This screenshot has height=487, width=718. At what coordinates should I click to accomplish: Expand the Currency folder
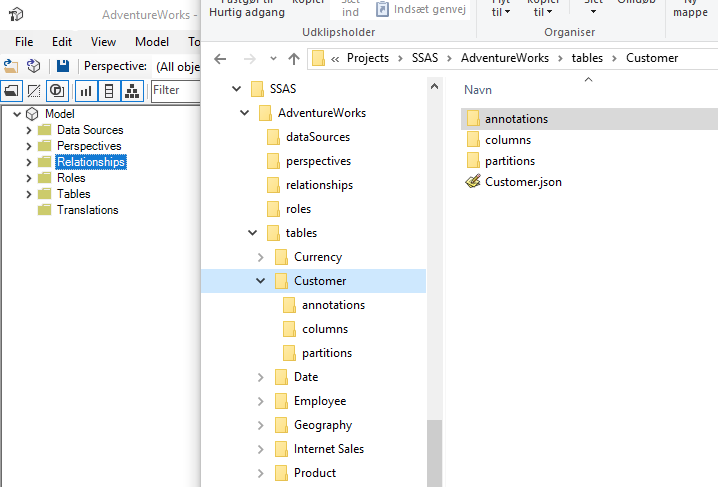261,257
